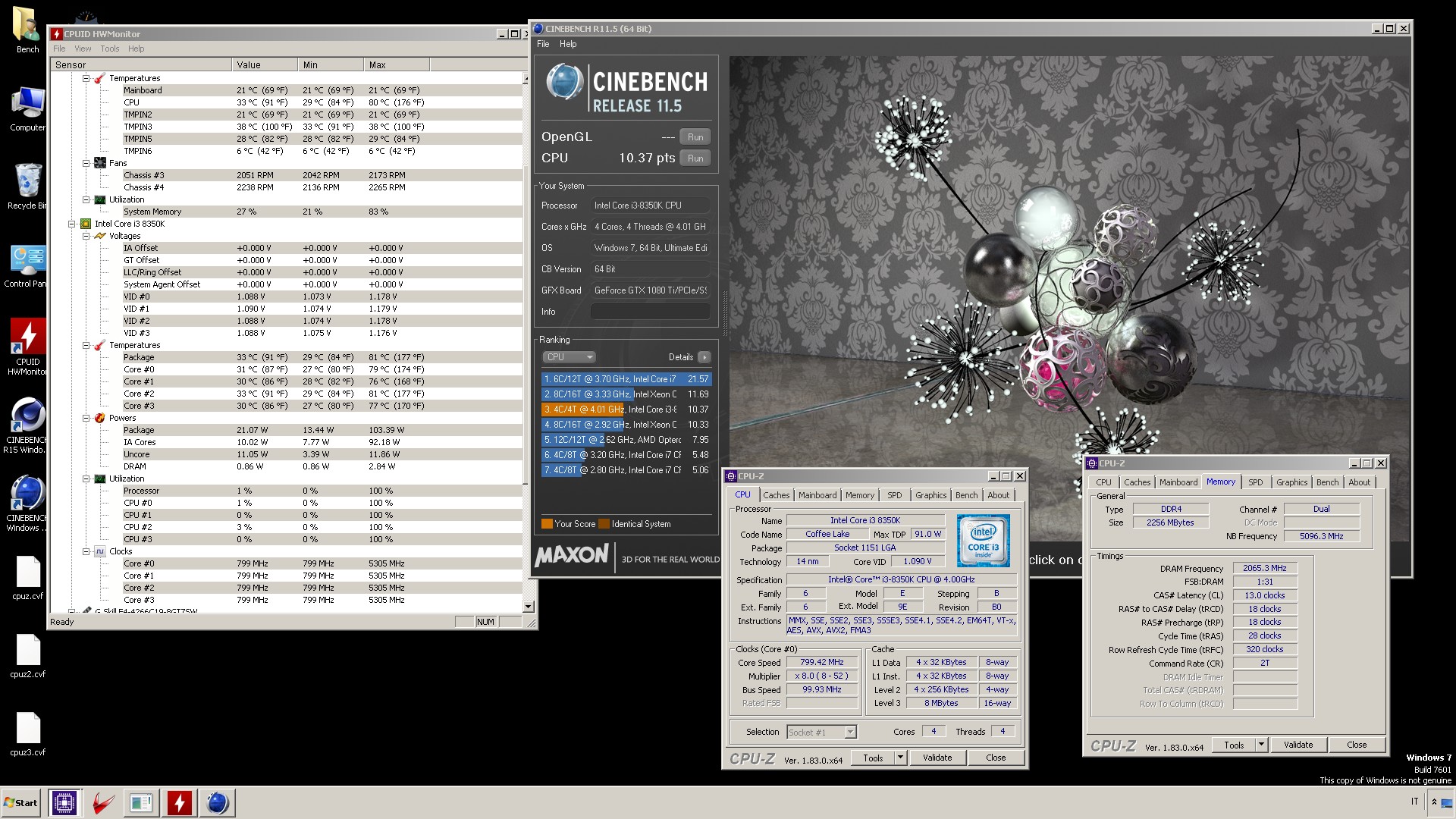
Task: Switch to SPD tab in CPU-Z Memory window
Action: 1256,482
